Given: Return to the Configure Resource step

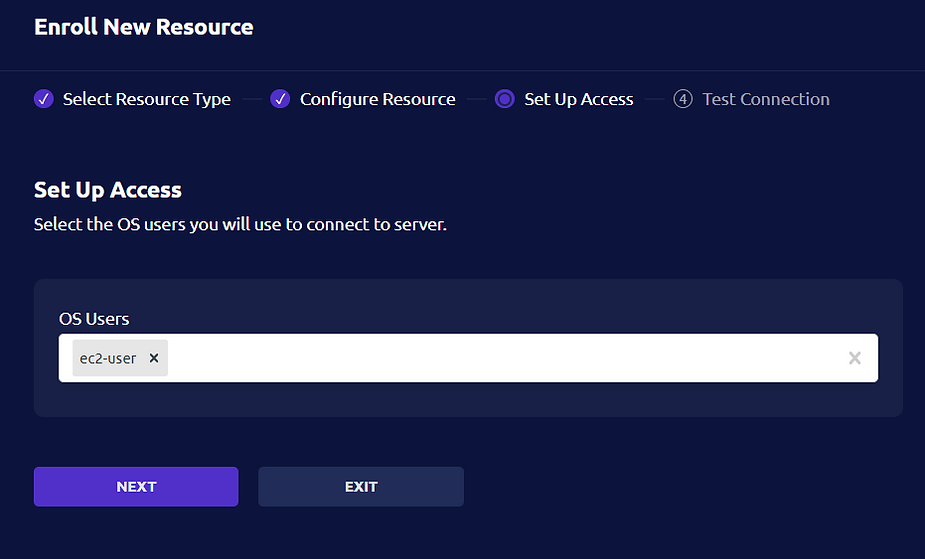Looking at the screenshot, I should tap(378, 99).
